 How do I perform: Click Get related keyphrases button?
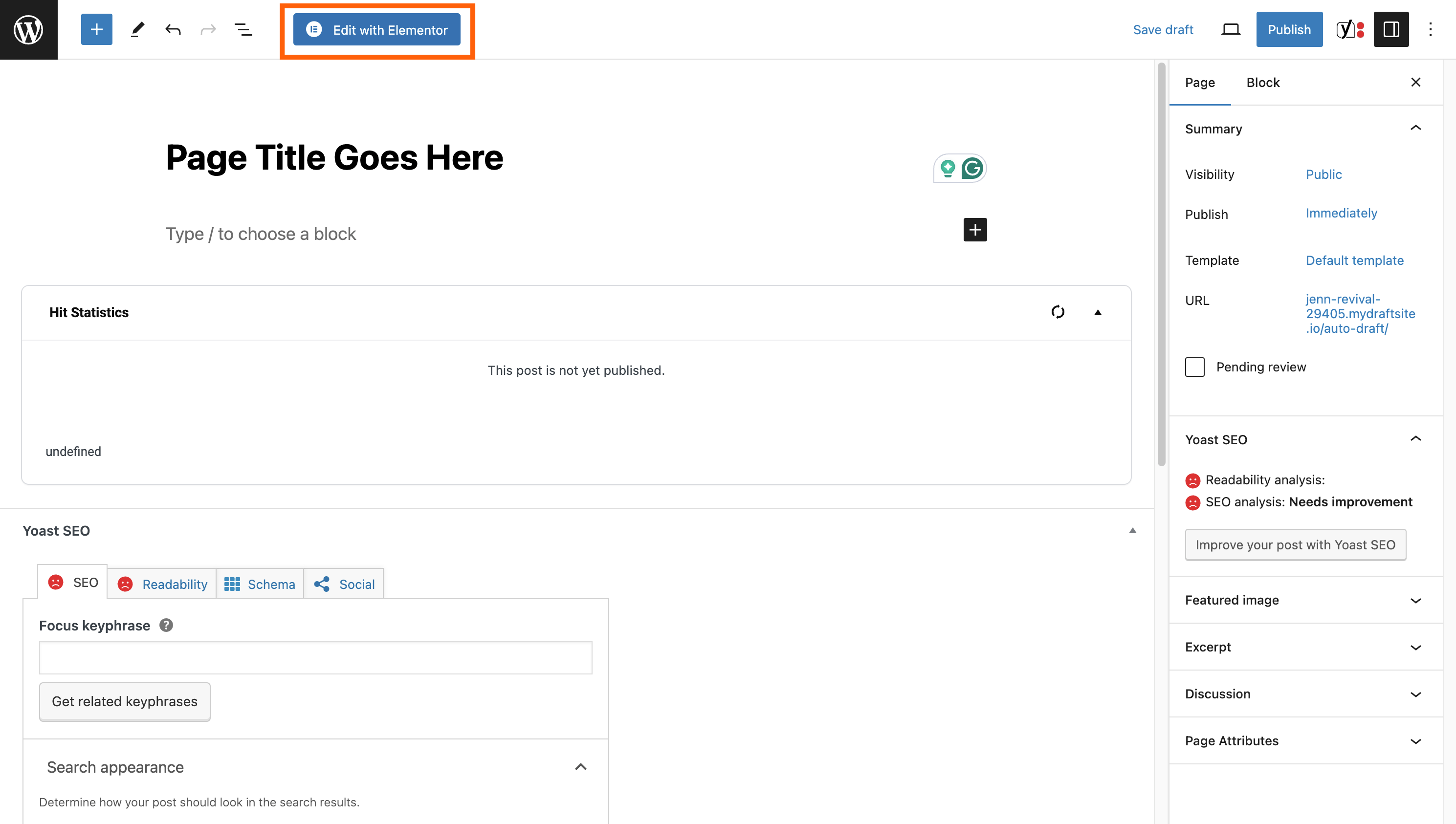[125, 701]
